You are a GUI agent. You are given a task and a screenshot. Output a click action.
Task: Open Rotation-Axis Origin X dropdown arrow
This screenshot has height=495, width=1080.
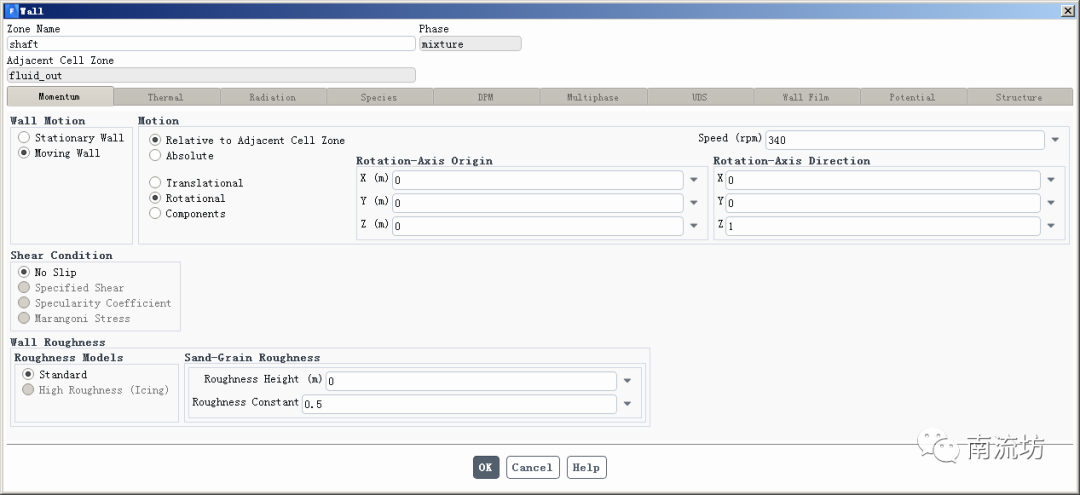pyautogui.click(x=694, y=180)
